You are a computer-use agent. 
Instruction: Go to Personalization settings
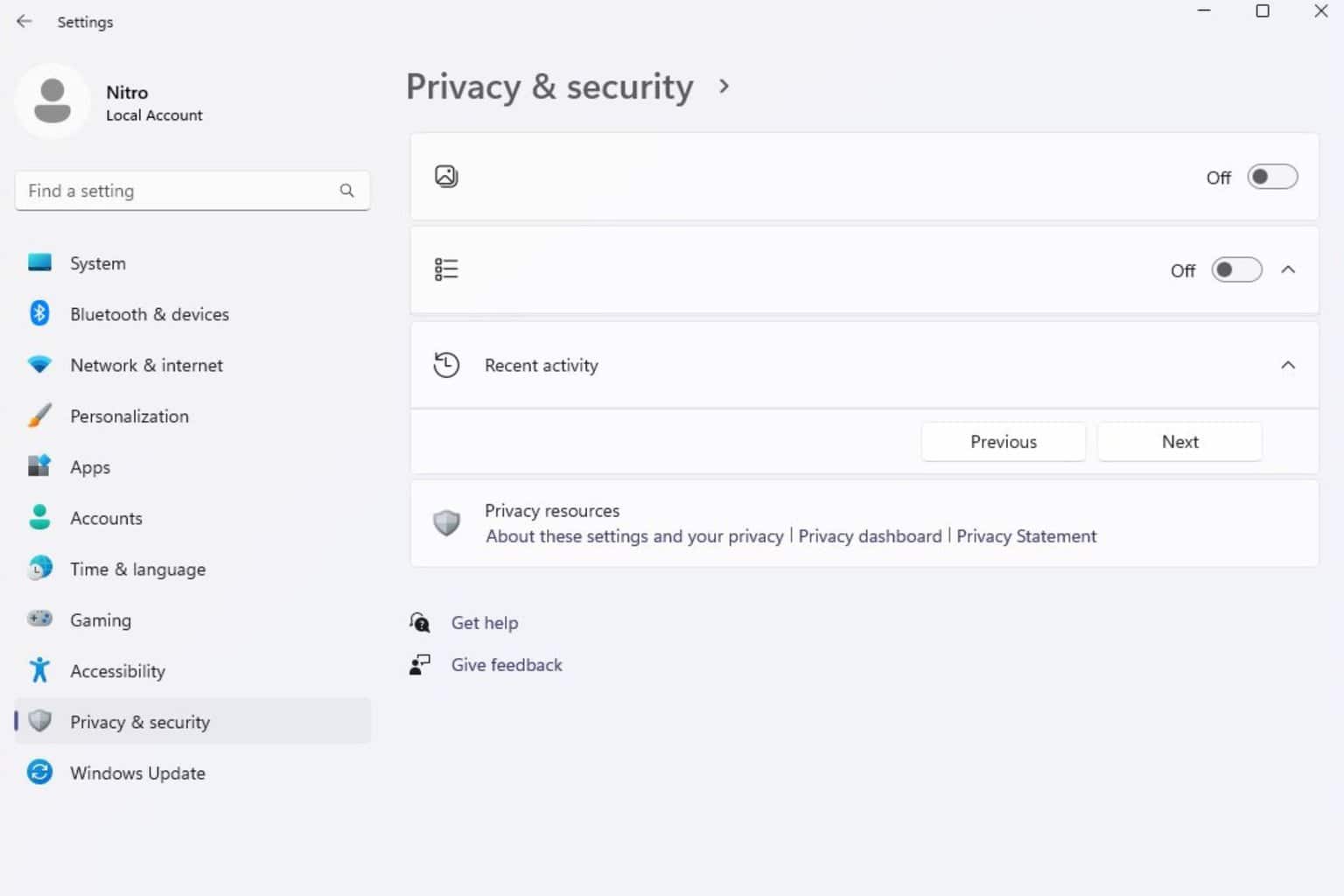pos(129,416)
